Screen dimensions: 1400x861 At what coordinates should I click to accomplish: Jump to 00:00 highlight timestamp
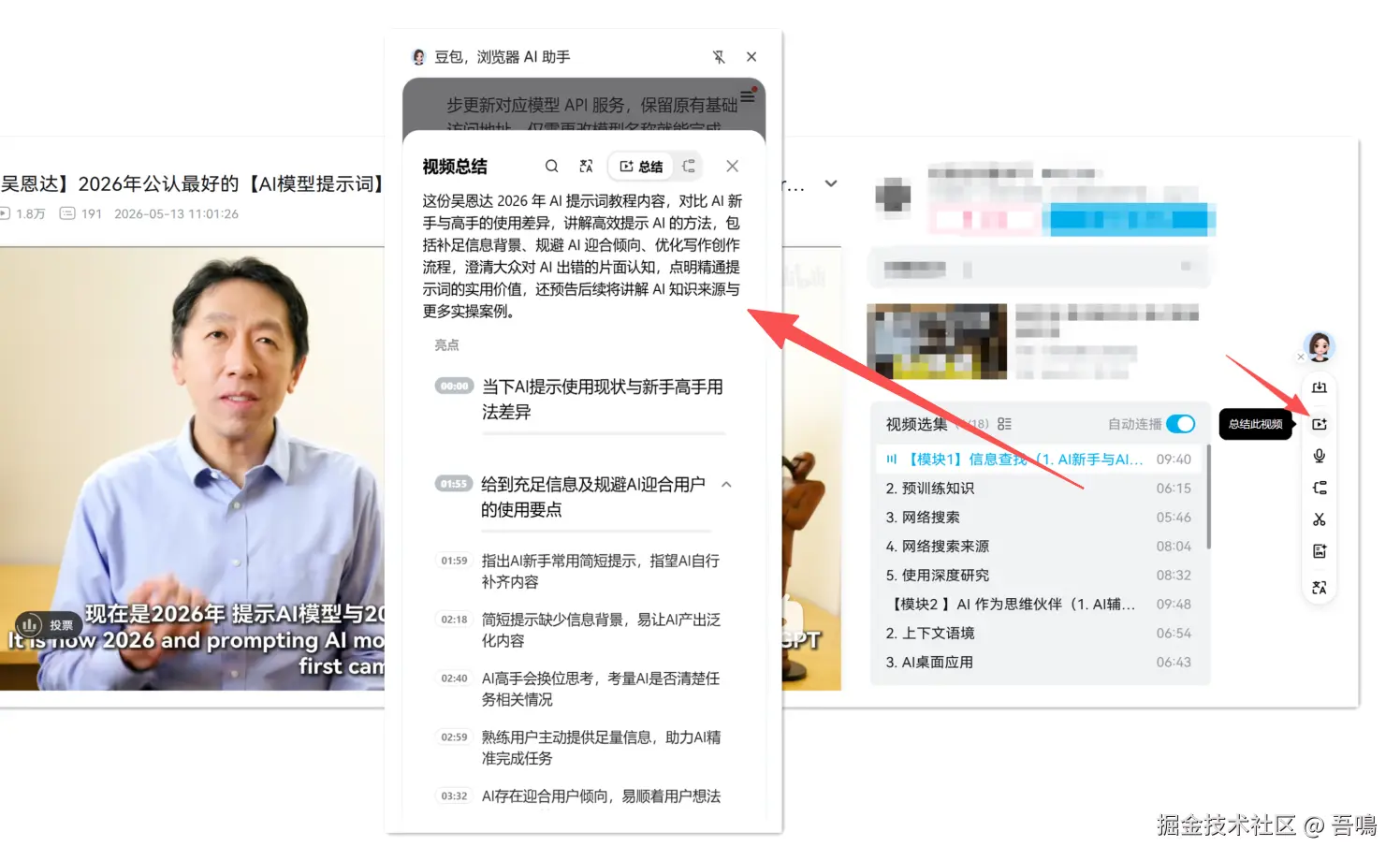(x=455, y=386)
